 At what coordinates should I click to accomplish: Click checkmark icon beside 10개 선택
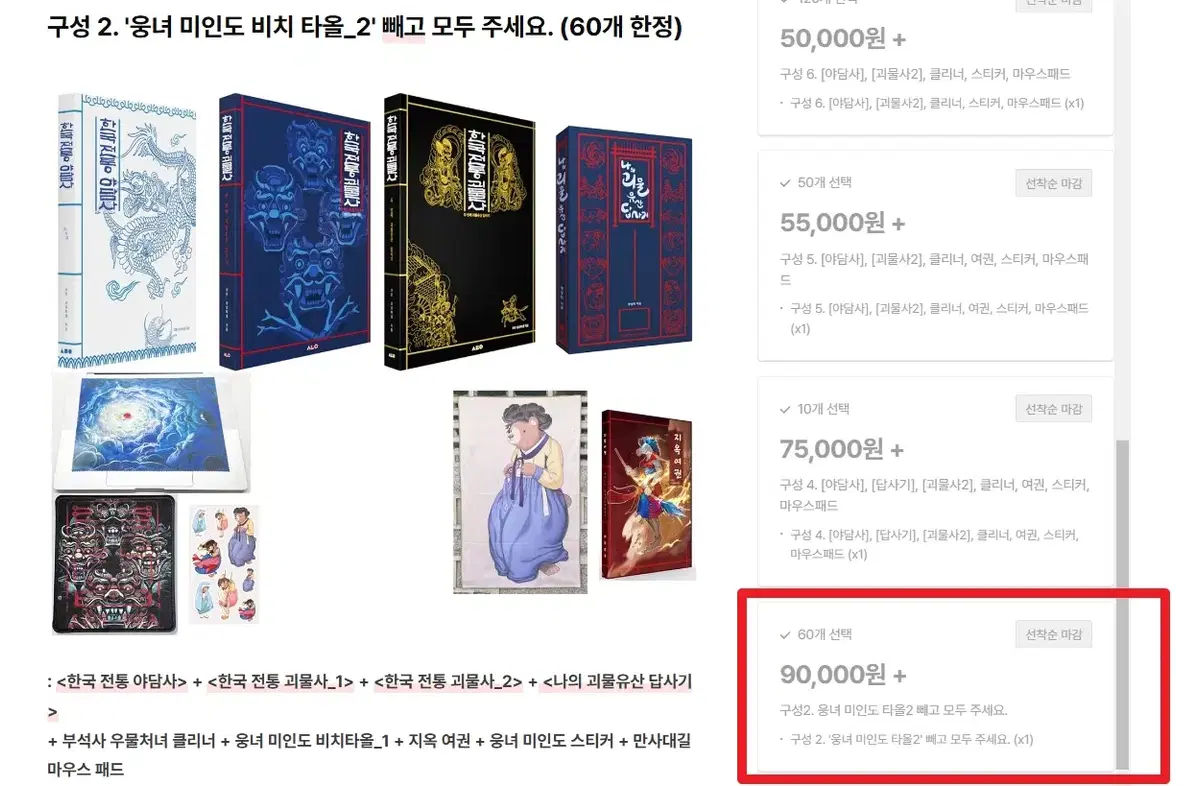tap(785, 410)
